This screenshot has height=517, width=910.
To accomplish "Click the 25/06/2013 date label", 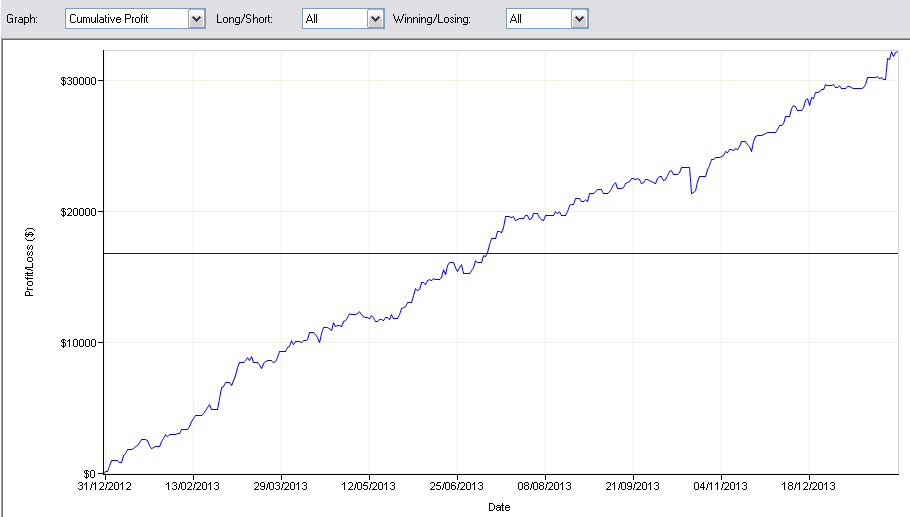I will (x=456, y=486).
